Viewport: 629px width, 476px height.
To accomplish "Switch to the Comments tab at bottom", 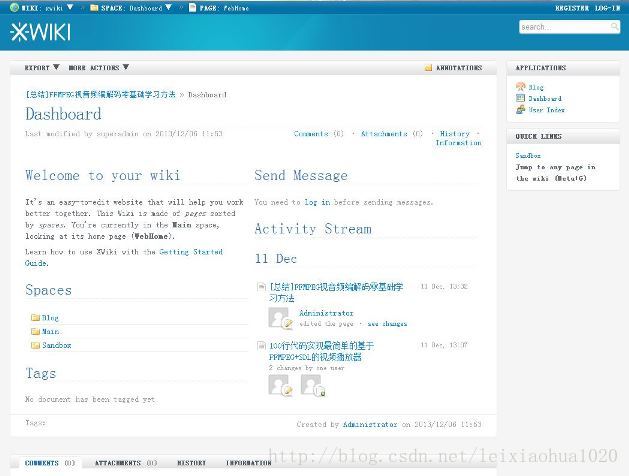I will tap(50, 463).
